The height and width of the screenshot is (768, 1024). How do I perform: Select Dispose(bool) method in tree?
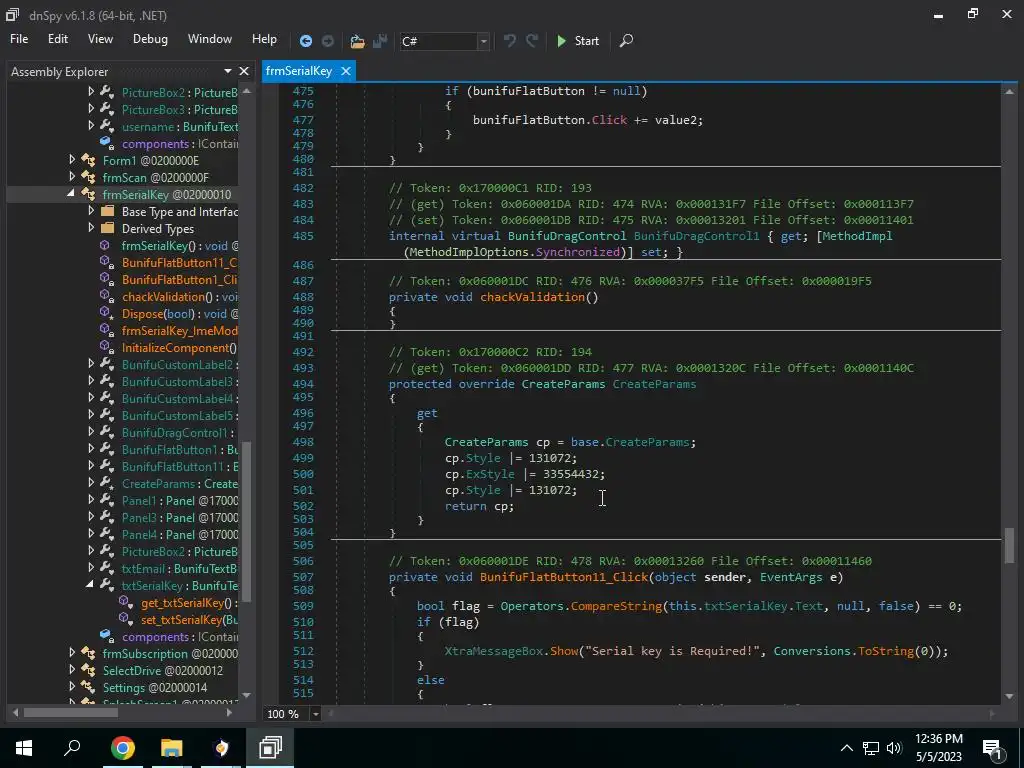pos(180,313)
